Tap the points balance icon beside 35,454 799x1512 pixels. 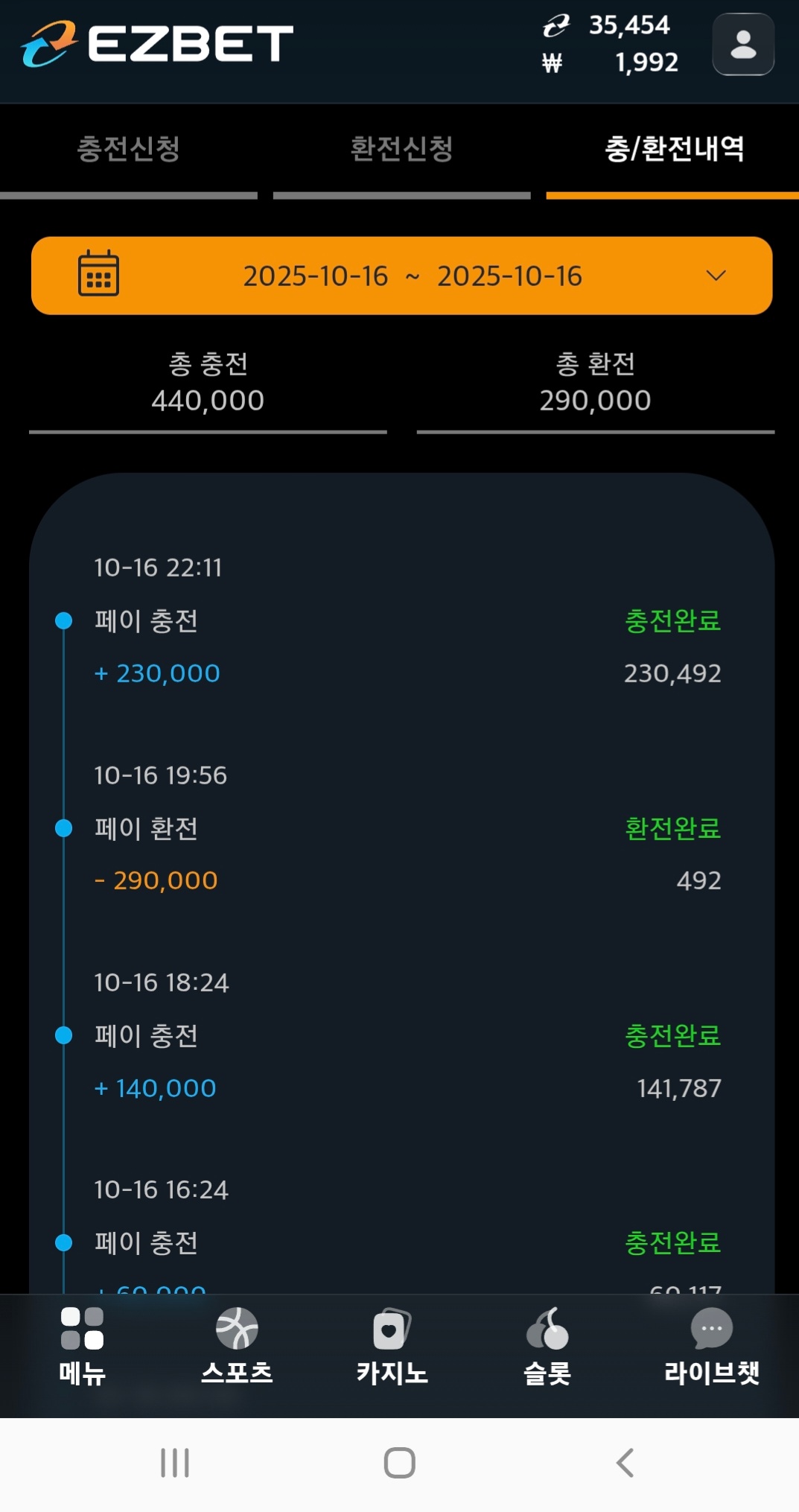[x=556, y=26]
